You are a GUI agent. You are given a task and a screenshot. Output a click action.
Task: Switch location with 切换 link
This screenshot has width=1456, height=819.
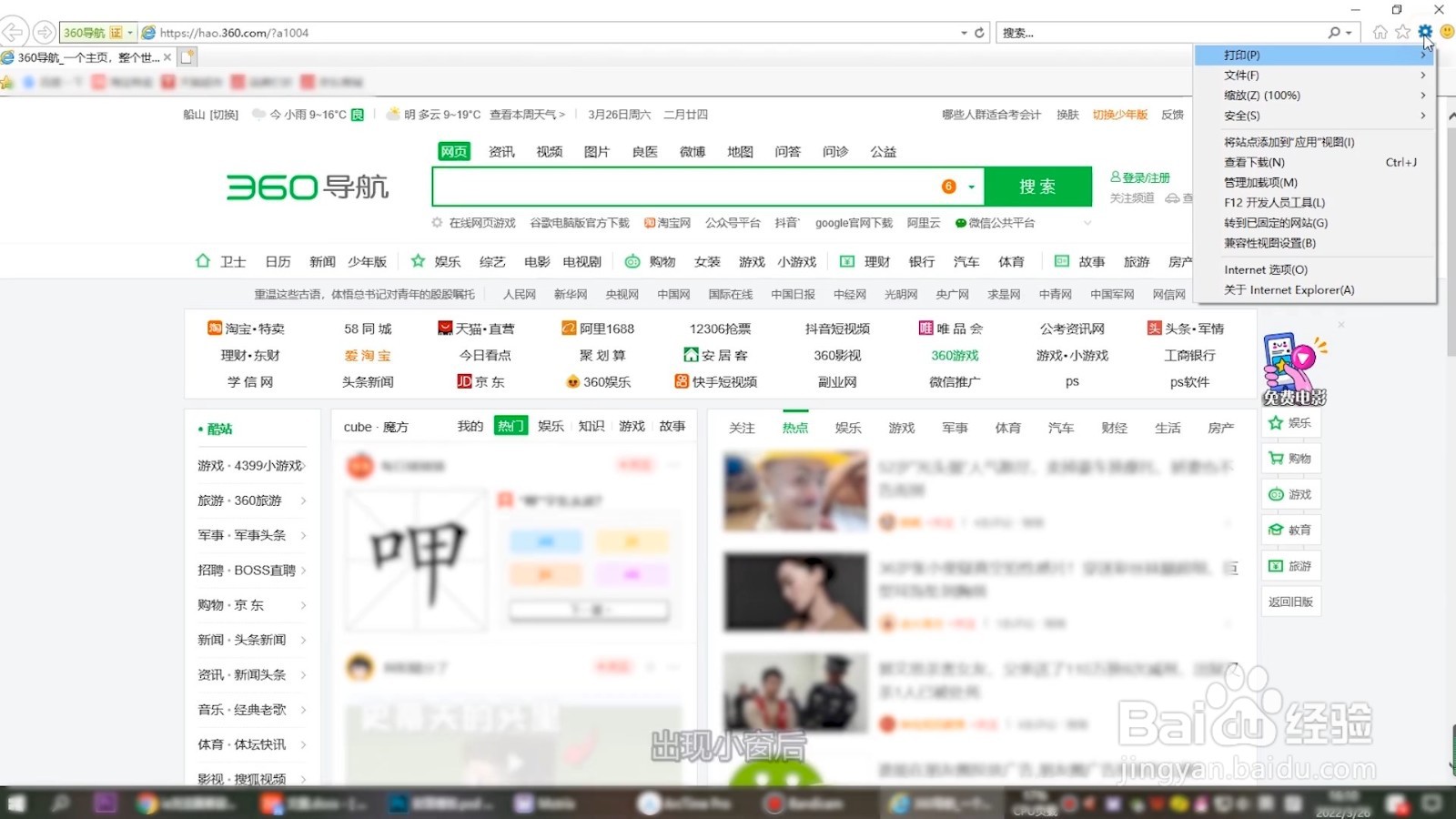click(224, 115)
